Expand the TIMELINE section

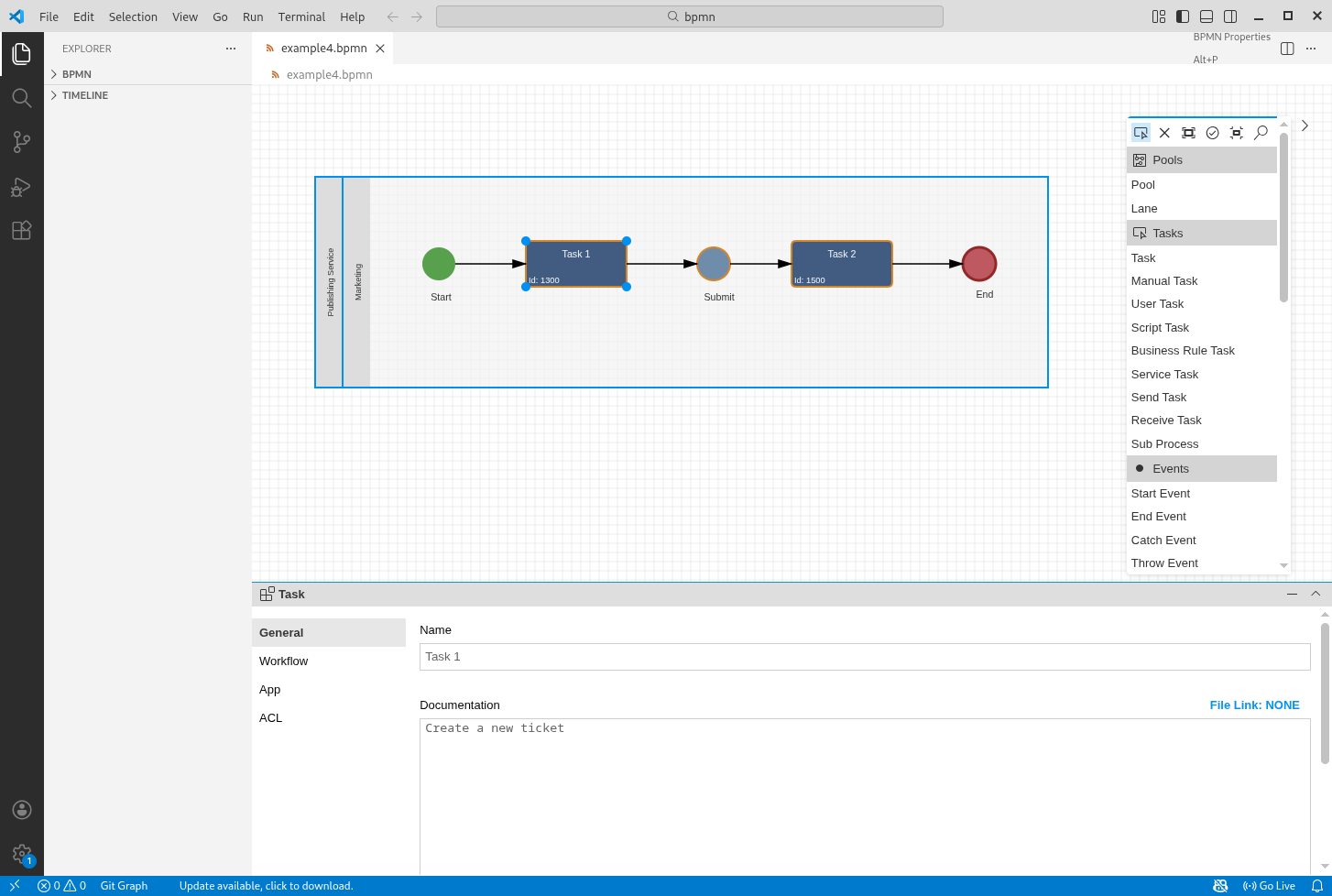[x=84, y=95]
